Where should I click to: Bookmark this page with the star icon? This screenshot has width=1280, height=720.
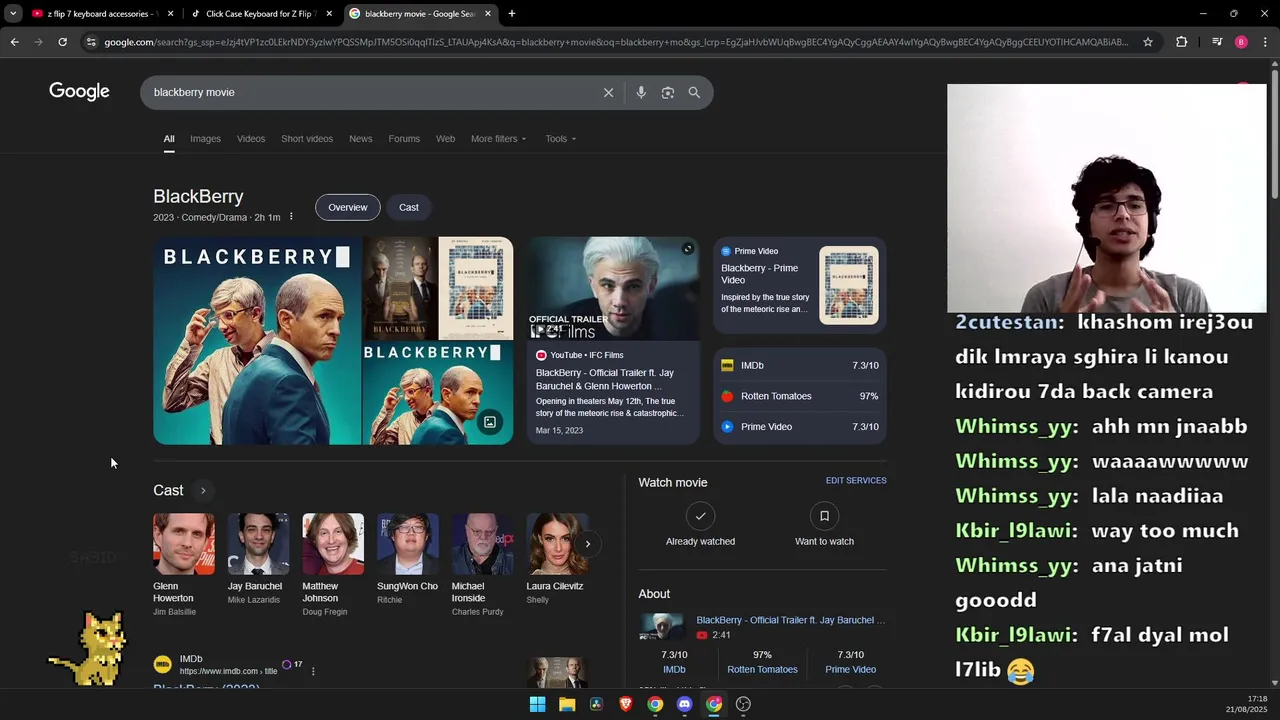(x=1148, y=42)
